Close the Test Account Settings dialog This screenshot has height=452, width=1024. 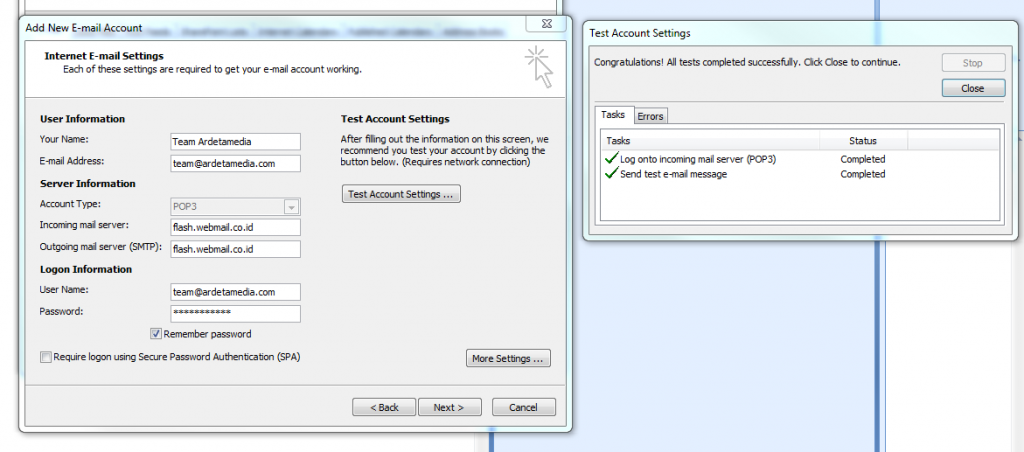point(972,88)
